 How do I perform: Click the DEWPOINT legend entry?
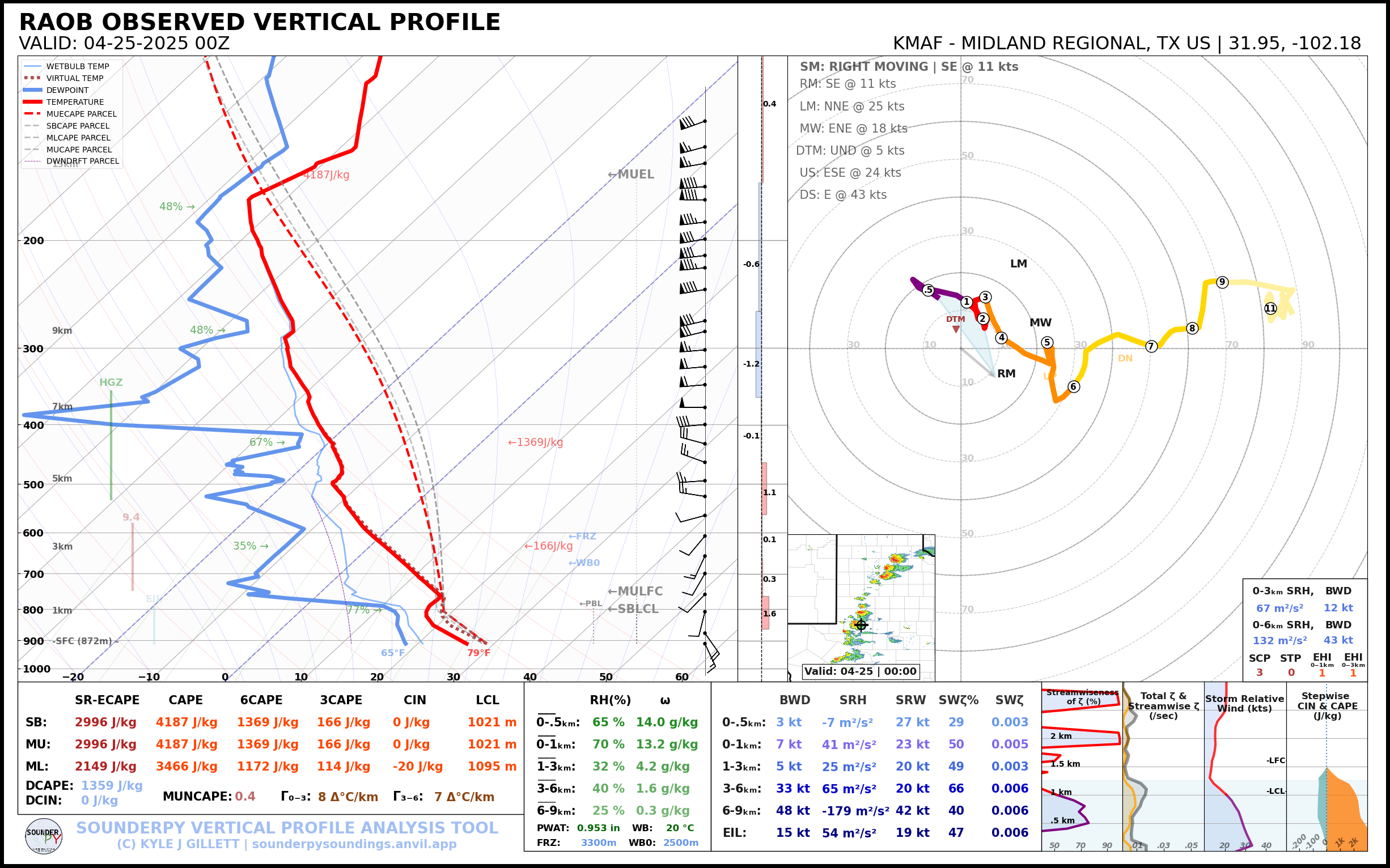tap(67, 90)
